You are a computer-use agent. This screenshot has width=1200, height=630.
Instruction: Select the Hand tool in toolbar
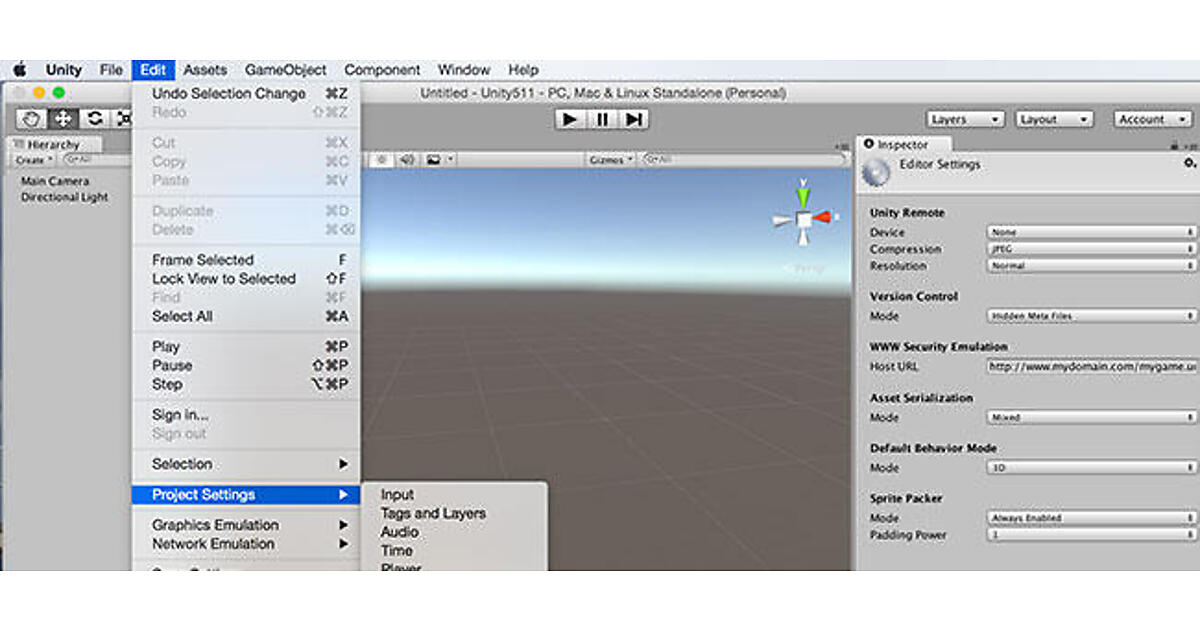point(32,119)
